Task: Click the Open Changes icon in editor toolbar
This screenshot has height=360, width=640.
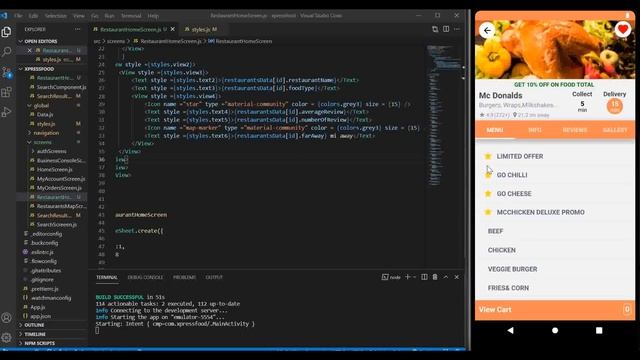Action: click(435, 29)
